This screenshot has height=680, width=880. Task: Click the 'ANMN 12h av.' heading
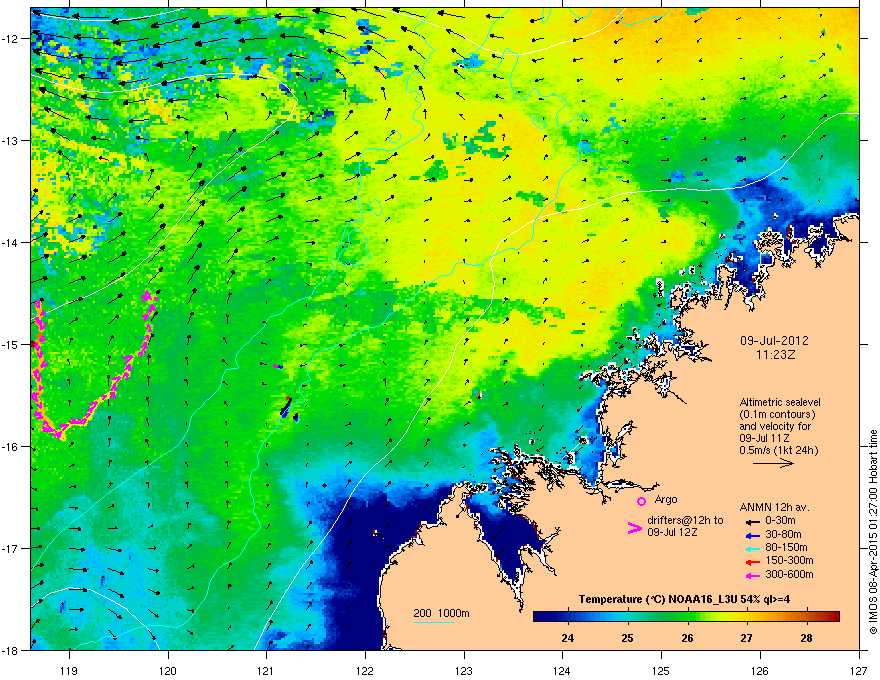(x=774, y=507)
